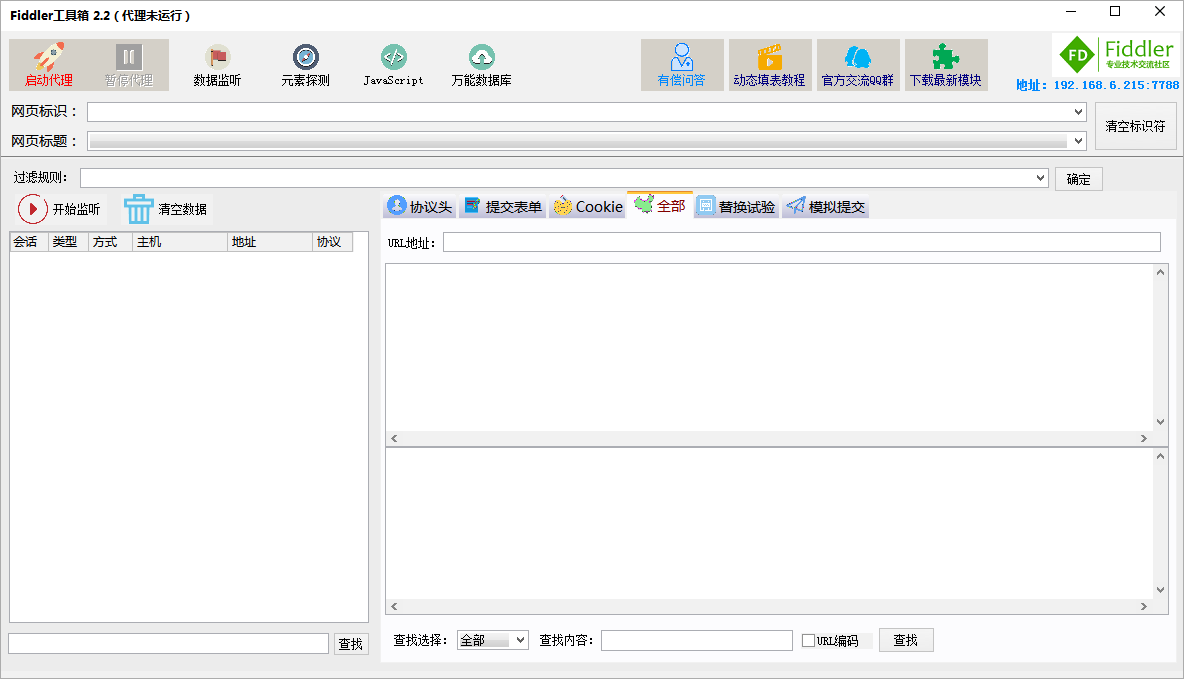Open the 万能数据库 tool
This screenshot has width=1184, height=679.
482,64
